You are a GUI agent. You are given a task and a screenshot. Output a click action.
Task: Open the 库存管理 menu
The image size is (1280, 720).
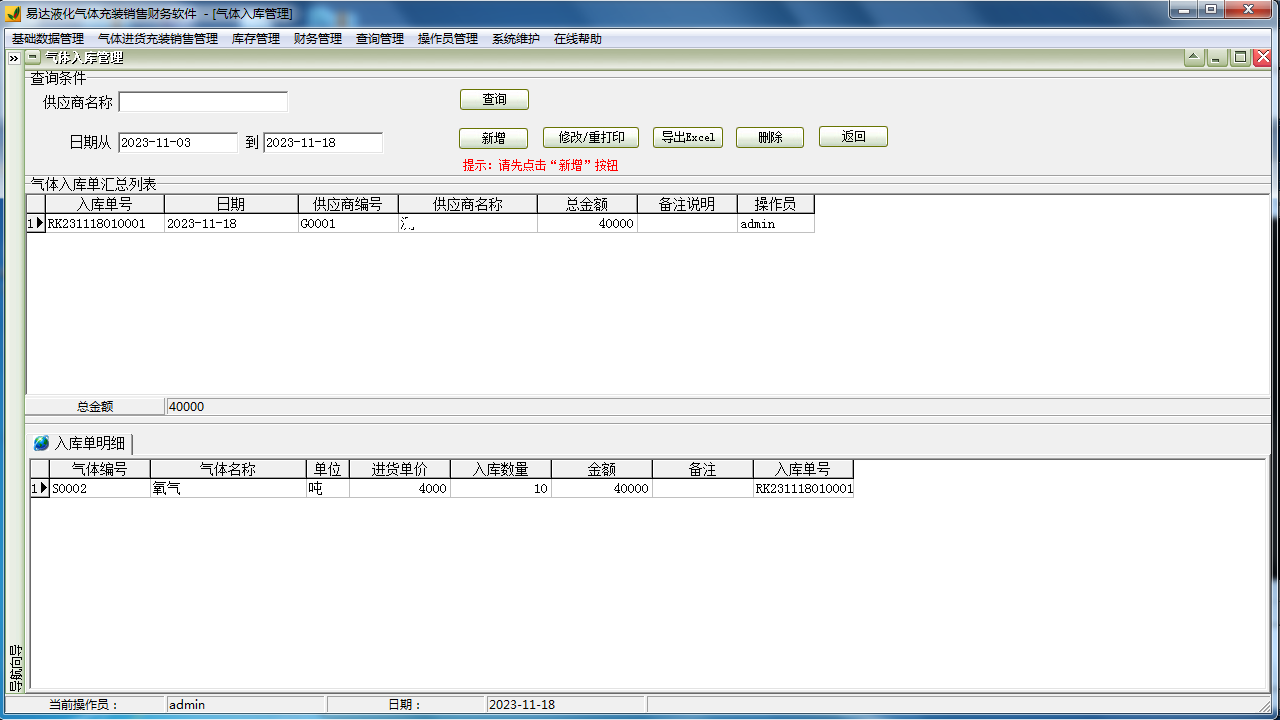[x=256, y=39]
